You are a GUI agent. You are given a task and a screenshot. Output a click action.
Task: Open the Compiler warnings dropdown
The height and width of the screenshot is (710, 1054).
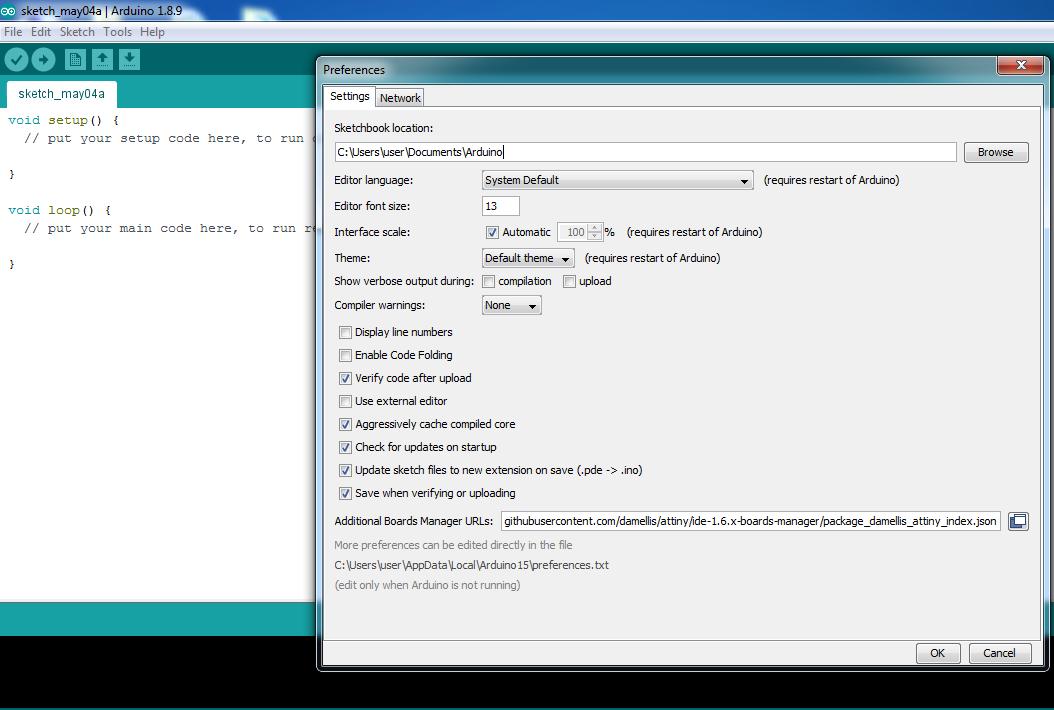point(512,305)
